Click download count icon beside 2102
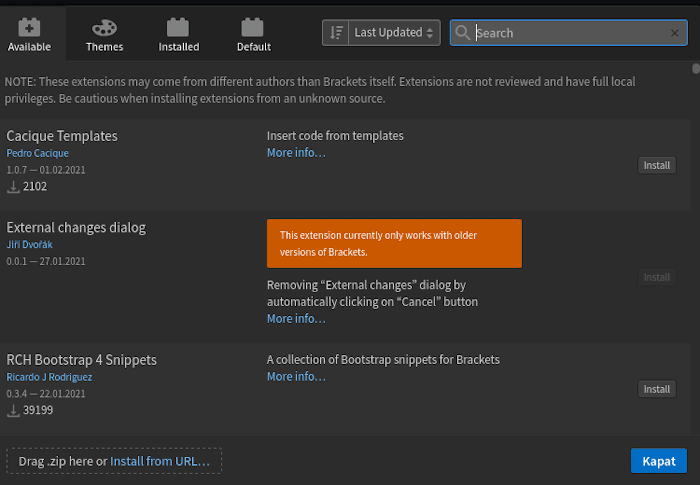700x485 pixels. 13,187
